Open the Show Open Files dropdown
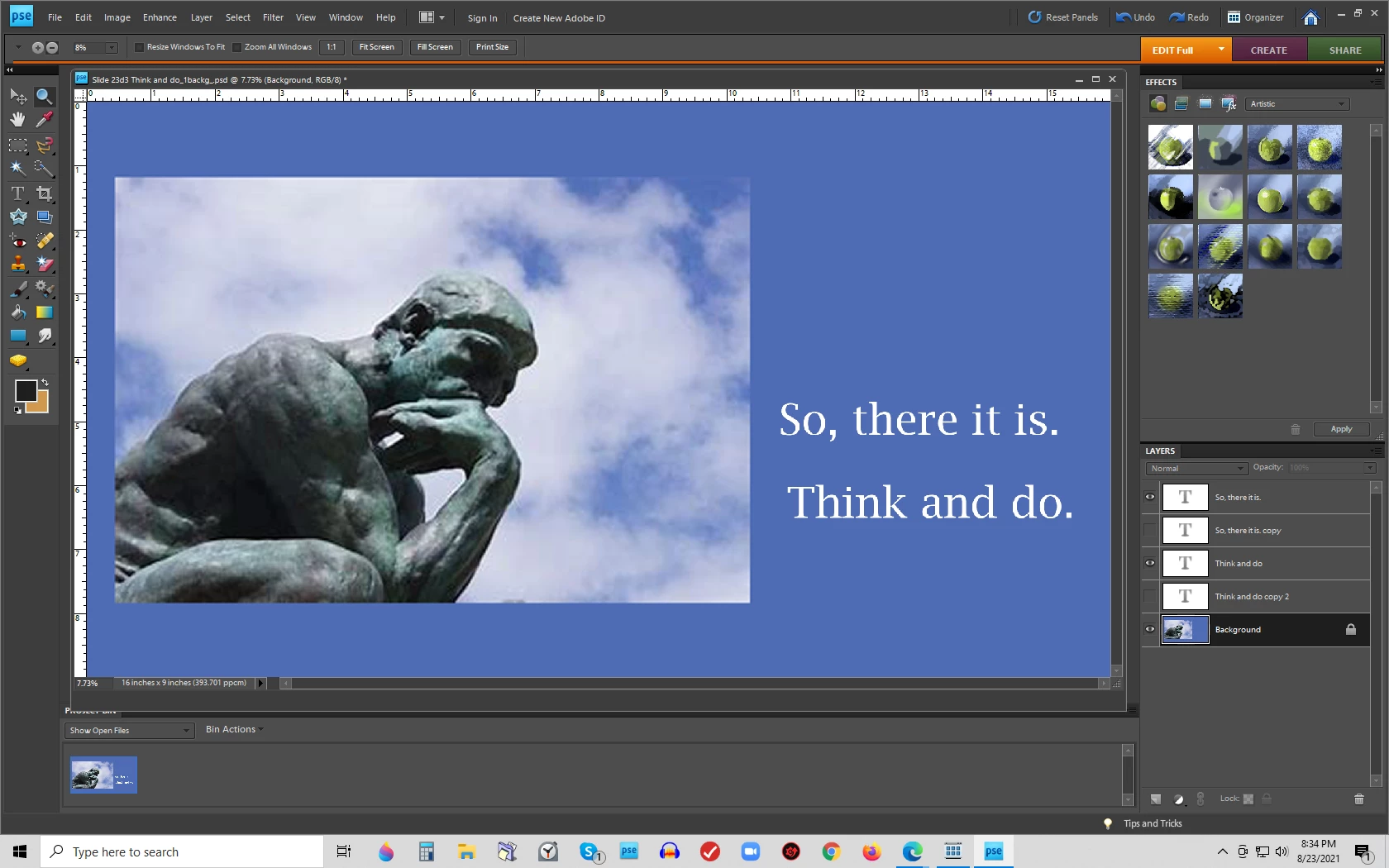The image size is (1389, 868). [x=129, y=731]
